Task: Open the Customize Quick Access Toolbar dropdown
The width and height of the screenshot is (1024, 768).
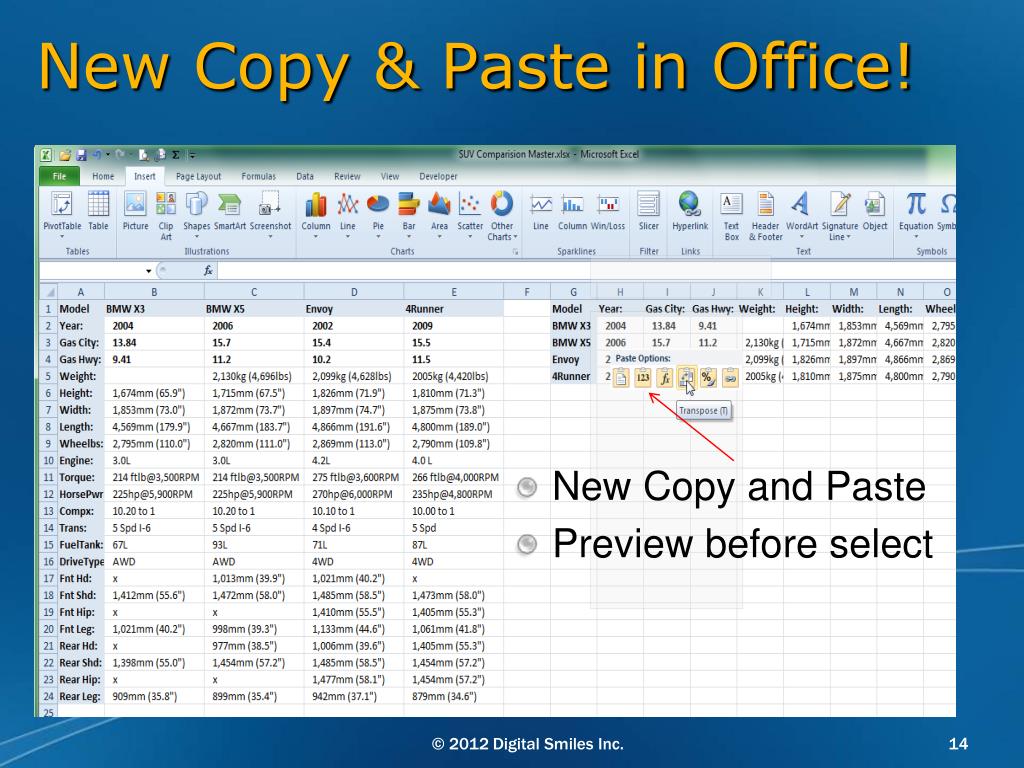Action: coord(192,155)
